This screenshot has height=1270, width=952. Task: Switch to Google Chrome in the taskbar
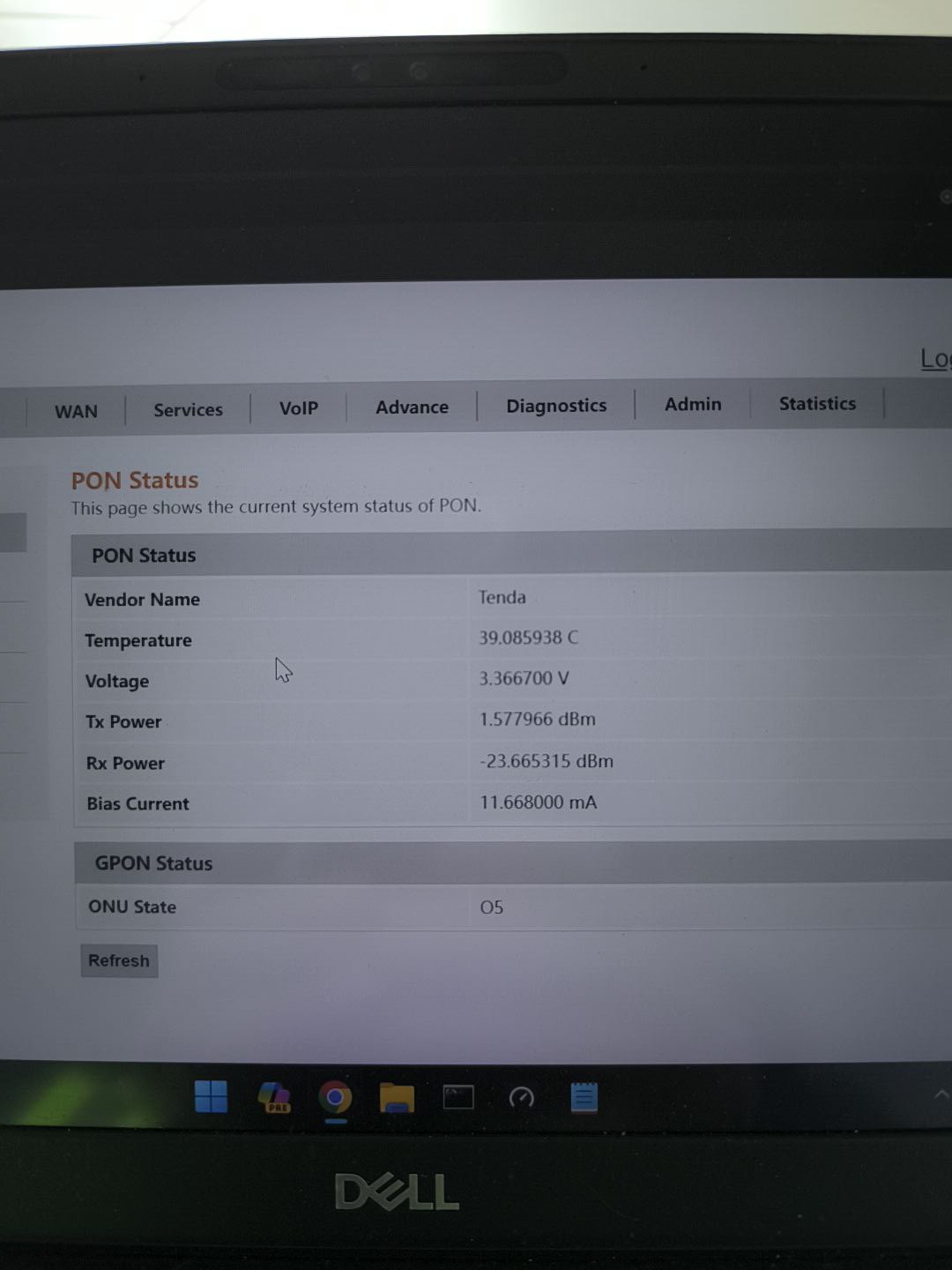pyautogui.click(x=335, y=1098)
